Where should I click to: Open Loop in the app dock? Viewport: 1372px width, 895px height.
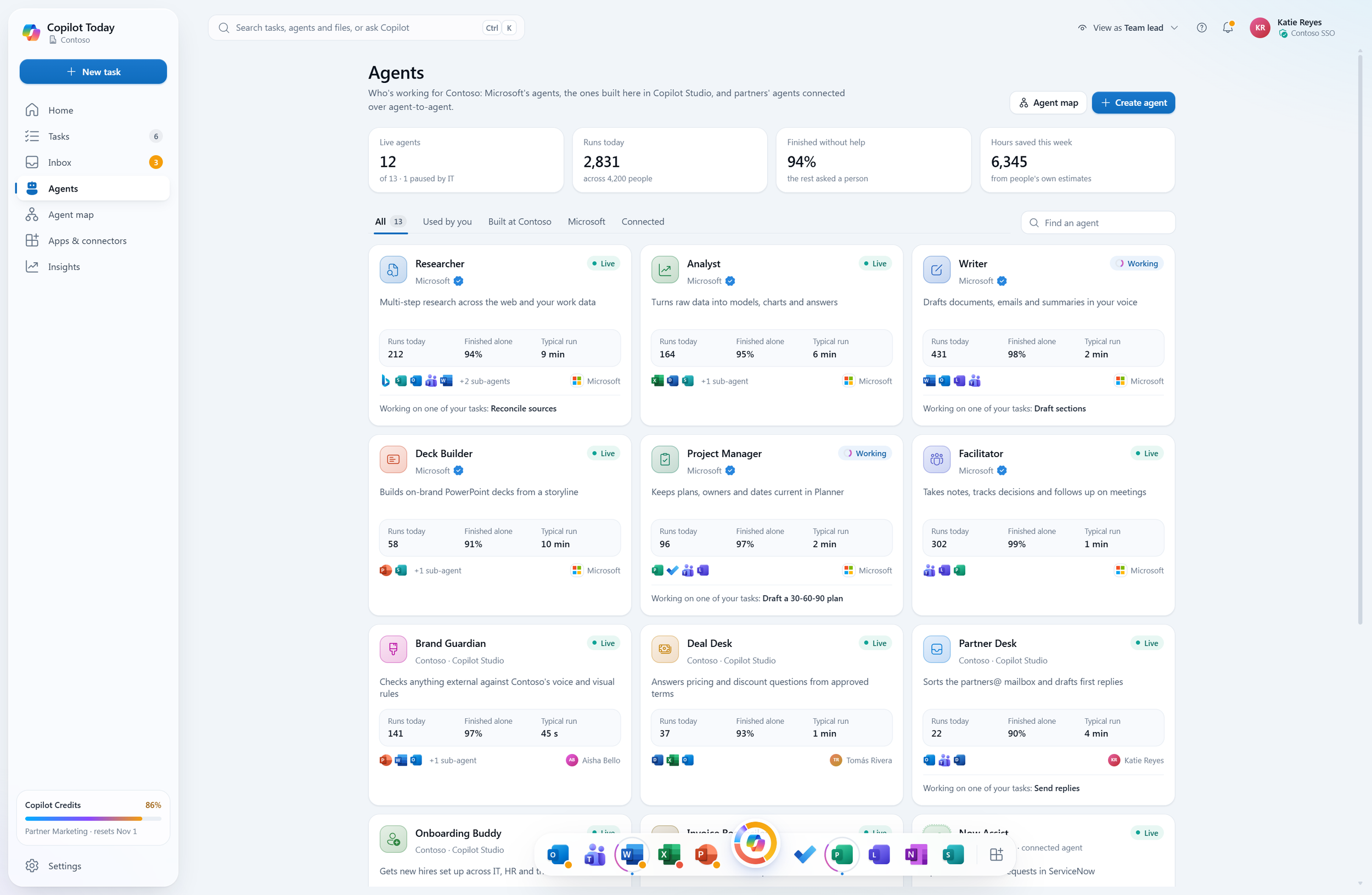click(x=879, y=854)
